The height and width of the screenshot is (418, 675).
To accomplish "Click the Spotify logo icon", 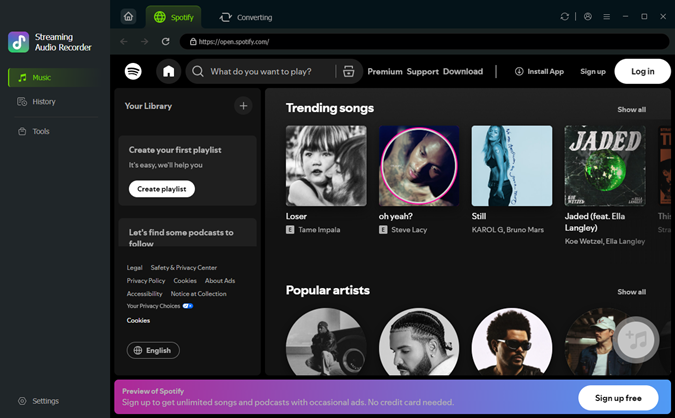I will [133, 71].
